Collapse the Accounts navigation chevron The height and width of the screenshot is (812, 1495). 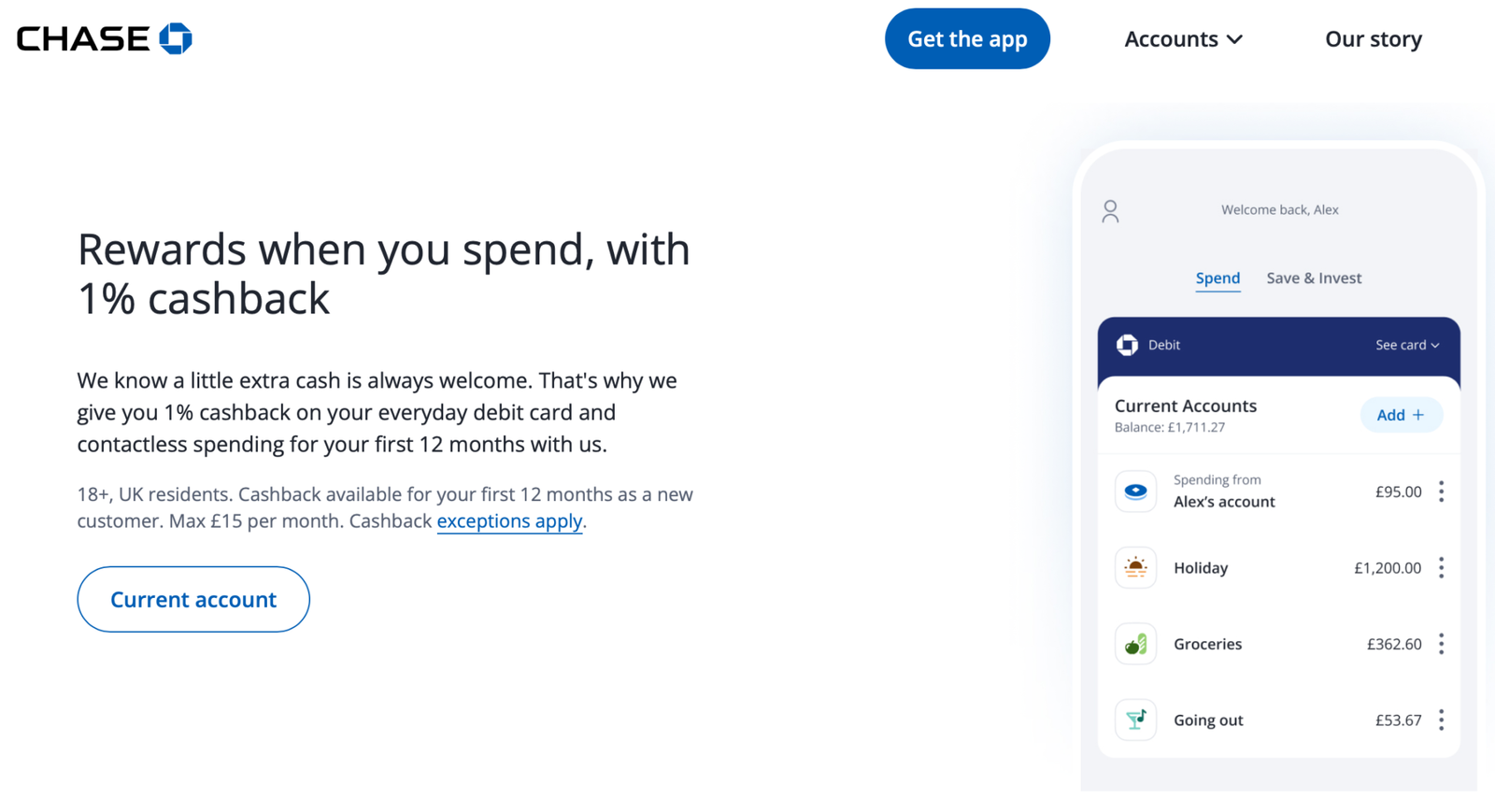click(x=1235, y=39)
